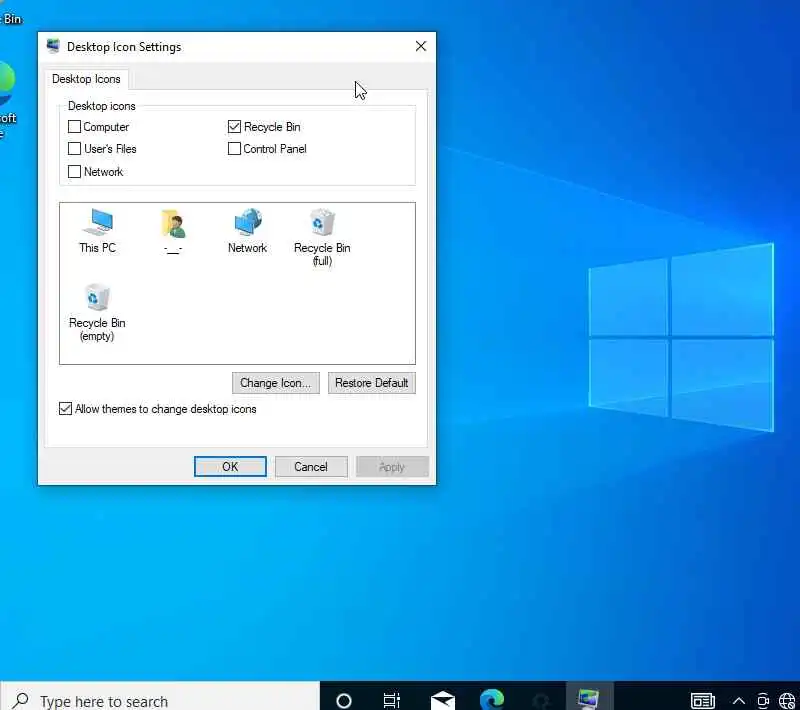Click the Change Icon... button
800x710 pixels.
tap(276, 383)
